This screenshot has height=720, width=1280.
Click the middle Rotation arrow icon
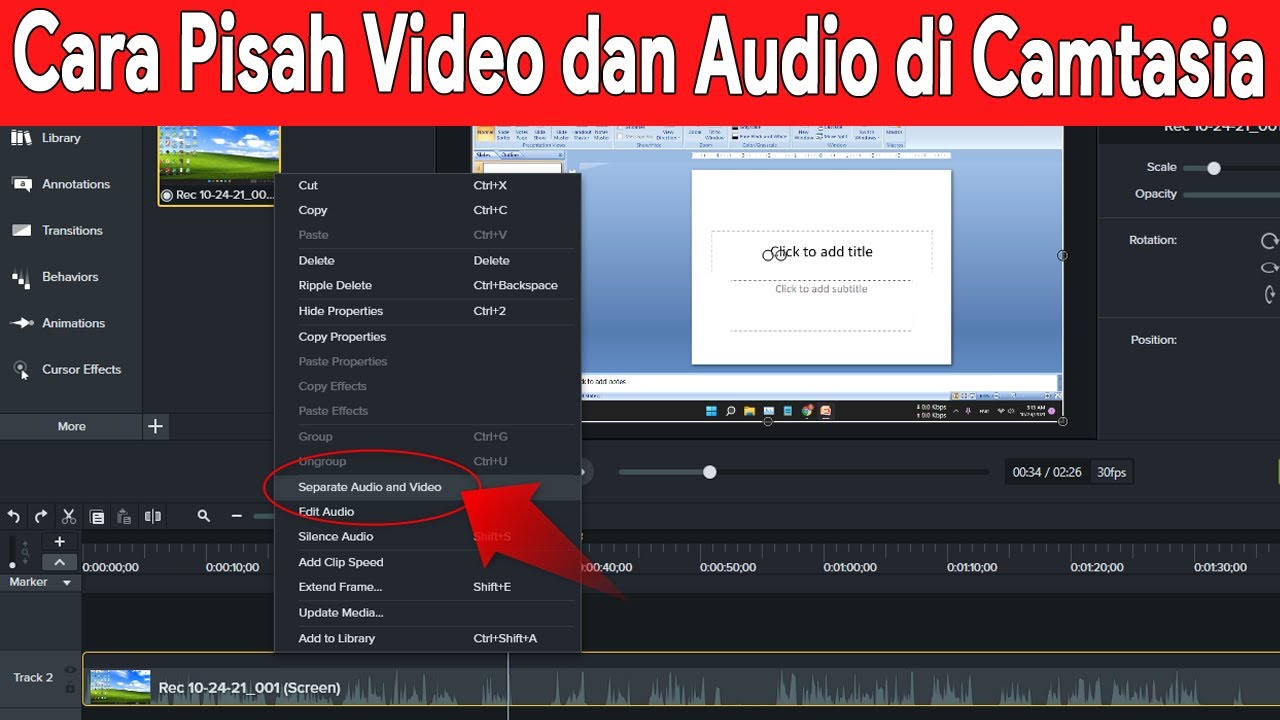1270,267
